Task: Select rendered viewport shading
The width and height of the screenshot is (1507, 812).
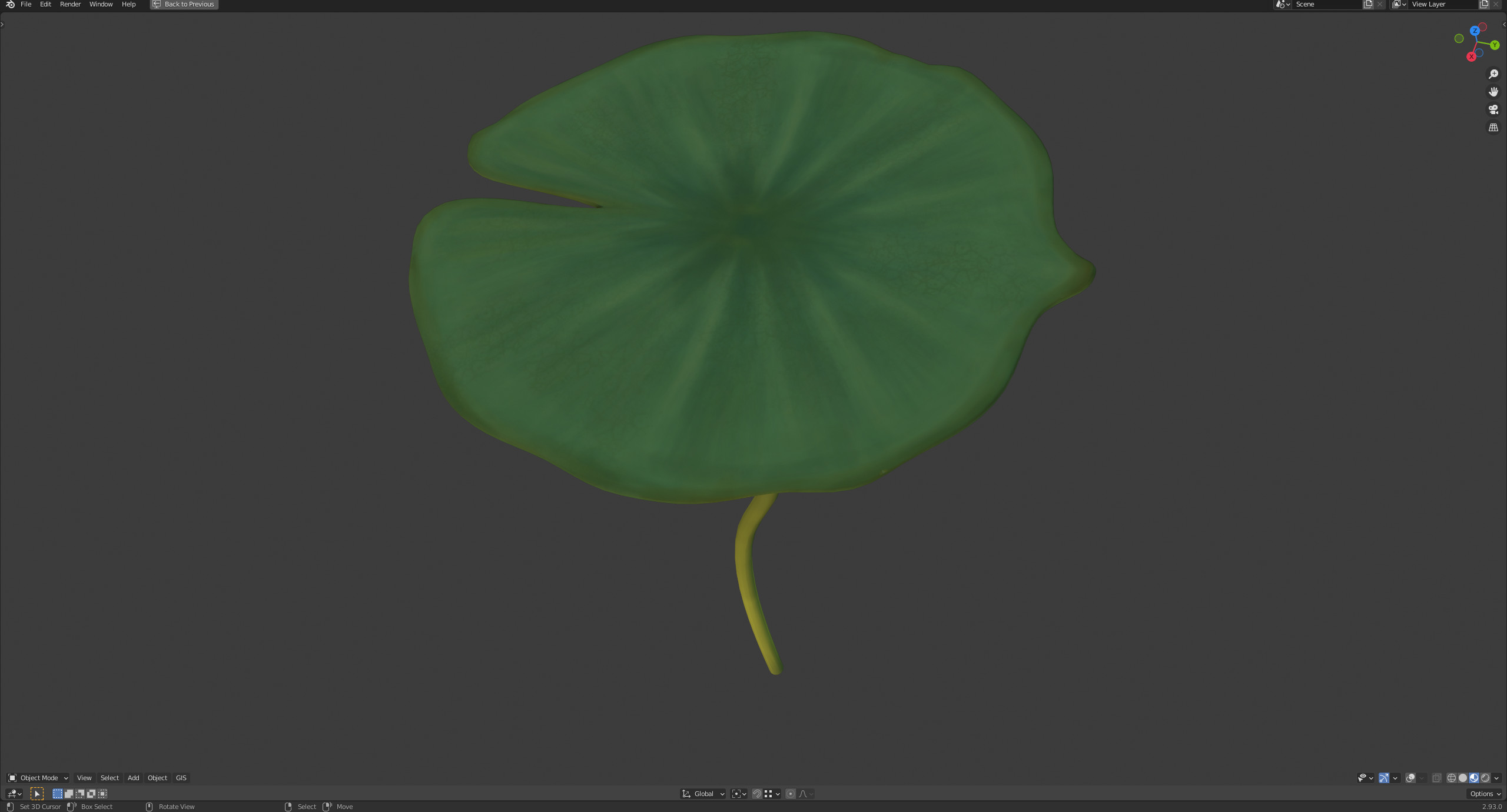Action: click(1485, 778)
